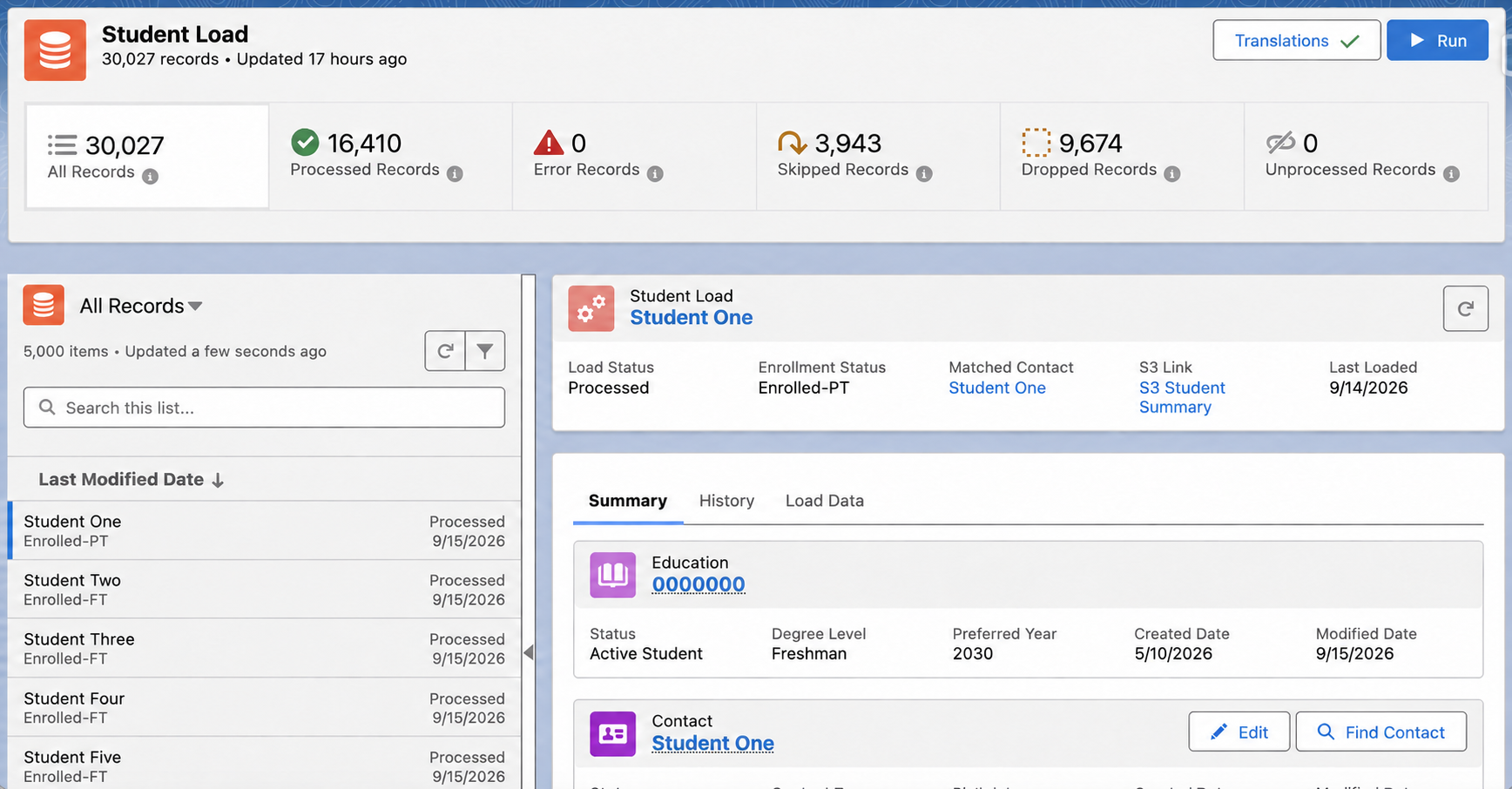
Task: Click the Dropped Records dashed square icon
Action: click(1036, 142)
